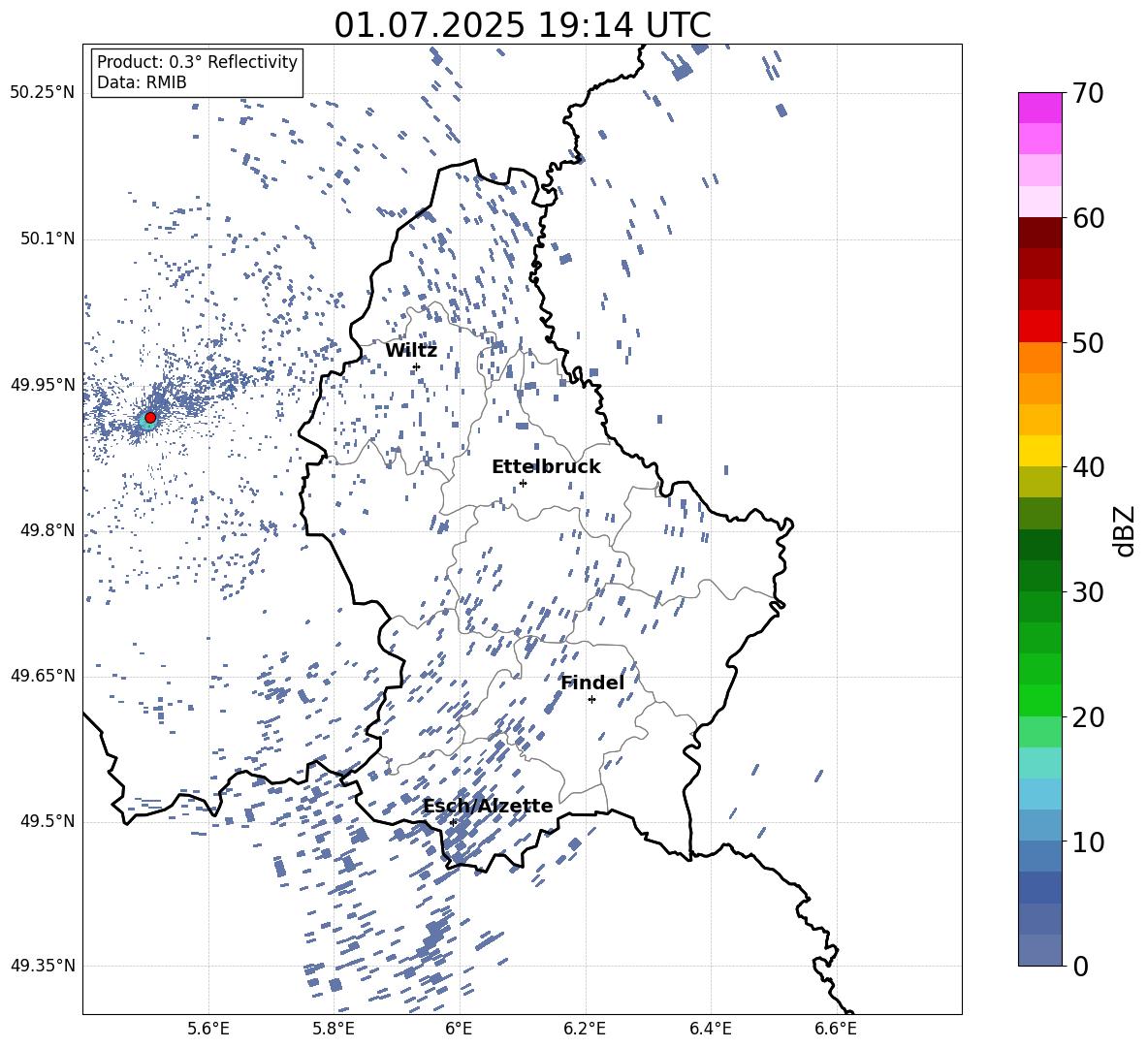This screenshot has width=1148, height=1048.
Task: Click the 50 tick on colorbar
Action: [1087, 342]
